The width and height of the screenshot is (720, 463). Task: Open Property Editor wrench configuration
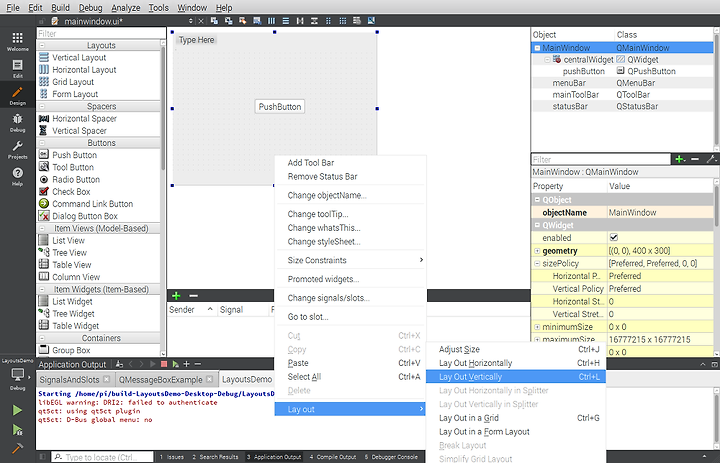[x=711, y=159]
